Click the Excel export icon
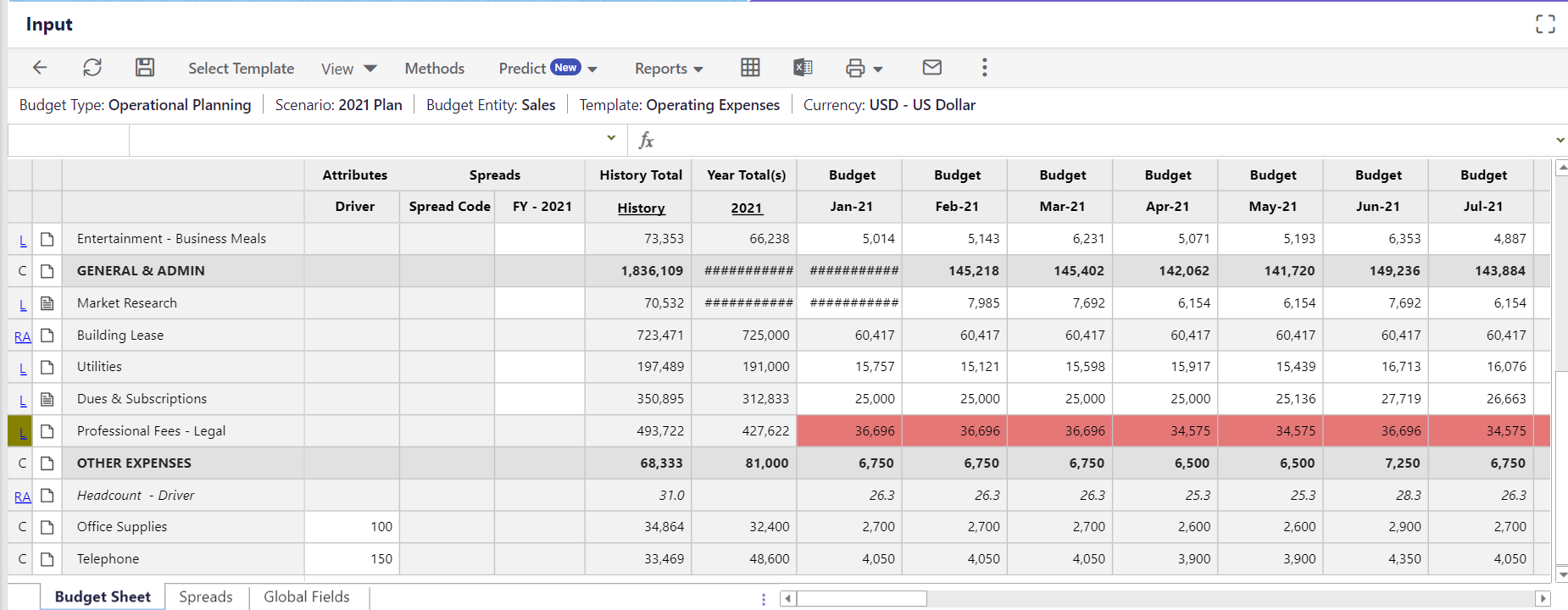This screenshot has width=1568, height=610. coord(803,68)
